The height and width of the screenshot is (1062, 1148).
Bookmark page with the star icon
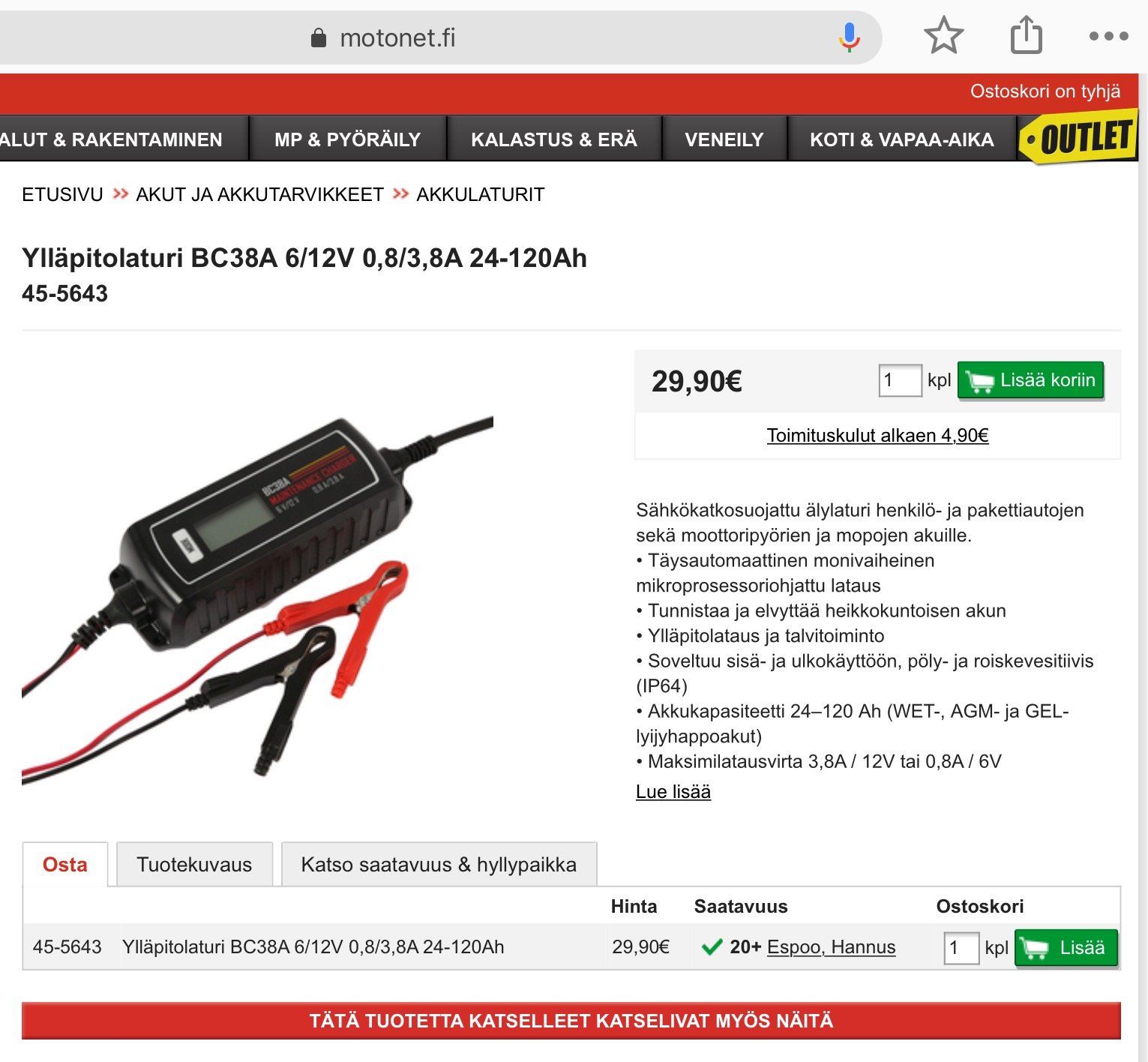[x=943, y=35]
